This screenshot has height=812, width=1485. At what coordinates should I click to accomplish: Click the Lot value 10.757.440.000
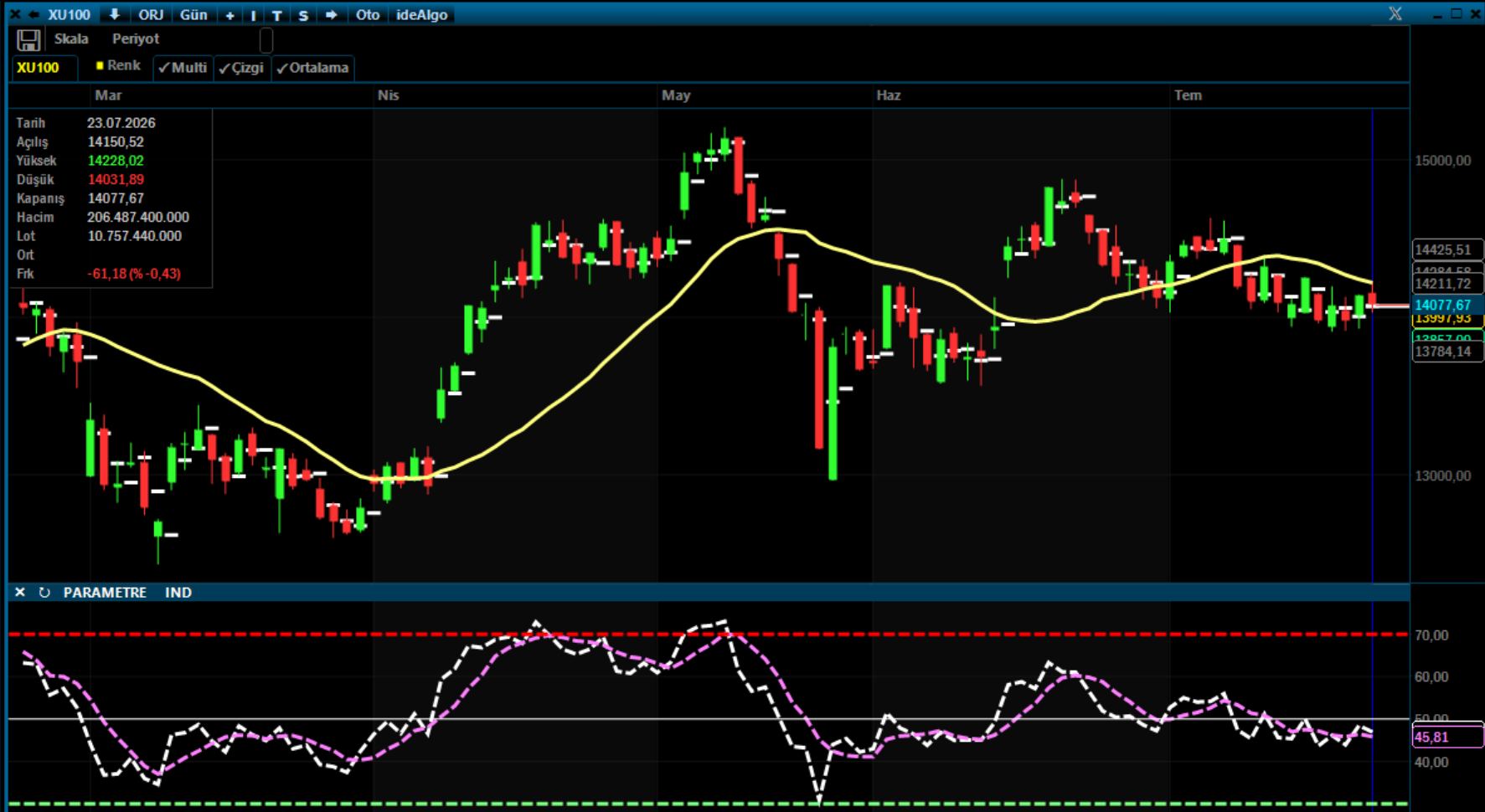134,236
